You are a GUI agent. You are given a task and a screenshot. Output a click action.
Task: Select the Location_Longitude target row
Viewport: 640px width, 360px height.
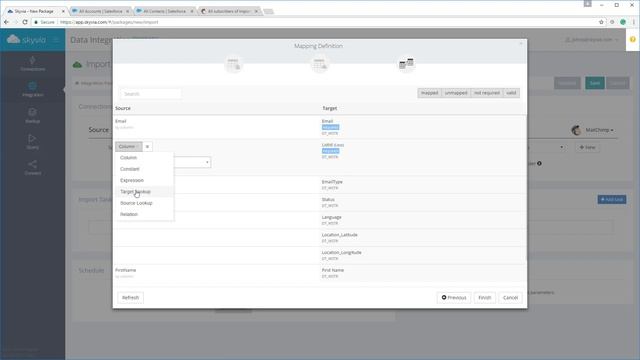tap(423, 255)
